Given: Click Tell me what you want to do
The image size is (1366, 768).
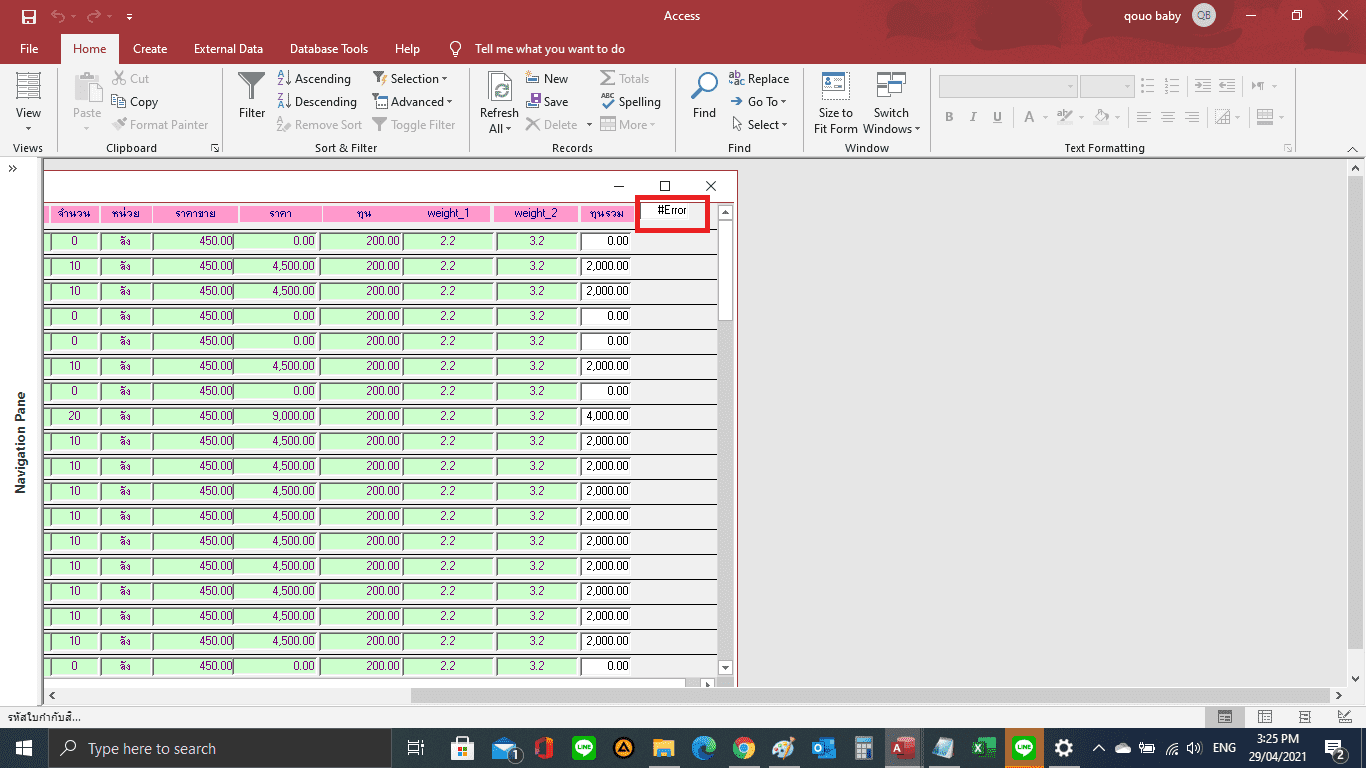Looking at the screenshot, I should pos(549,48).
